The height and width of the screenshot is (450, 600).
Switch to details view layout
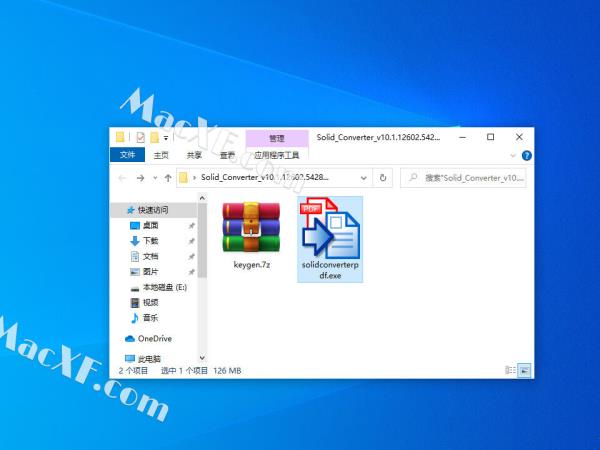pyautogui.click(x=510, y=370)
